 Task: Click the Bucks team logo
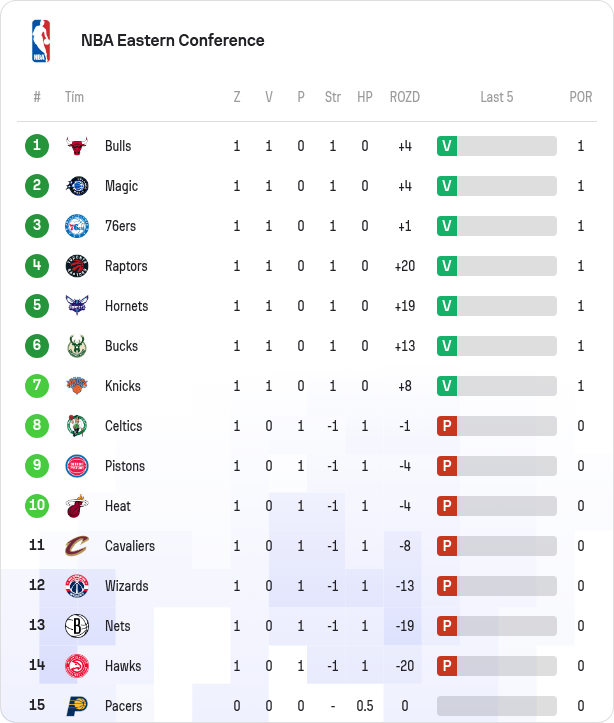(77, 346)
